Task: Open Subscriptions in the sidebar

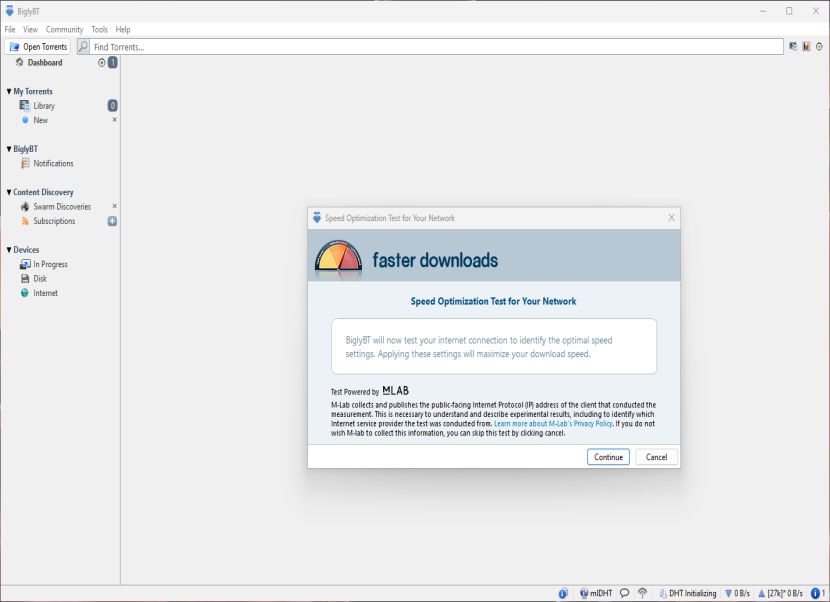Action: point(54,221)
